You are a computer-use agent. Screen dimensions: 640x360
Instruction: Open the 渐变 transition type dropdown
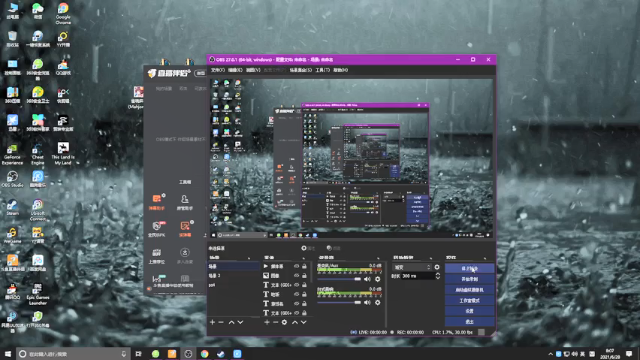tap(412, 267)
